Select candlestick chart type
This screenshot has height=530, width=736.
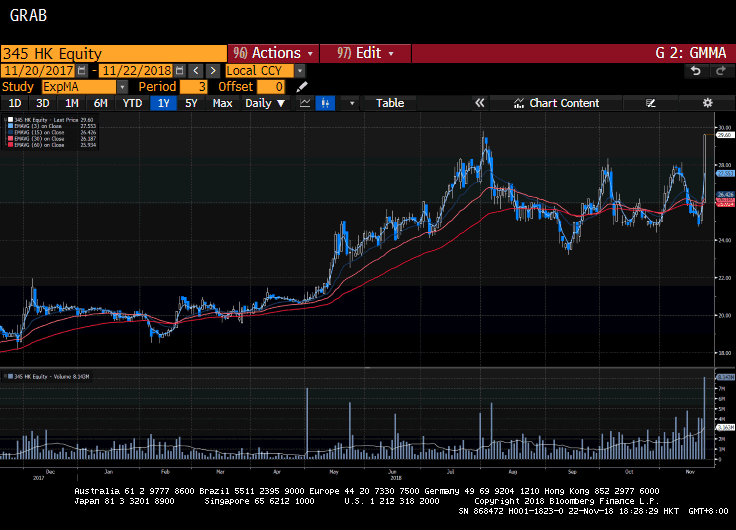tap(325, 103)
